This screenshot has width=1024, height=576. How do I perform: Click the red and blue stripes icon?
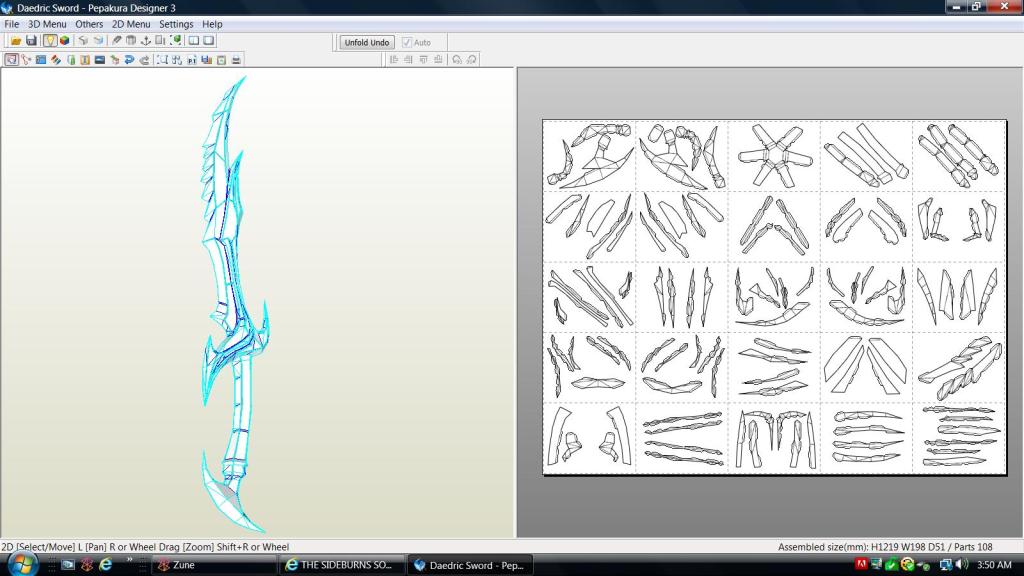[56, 59]
